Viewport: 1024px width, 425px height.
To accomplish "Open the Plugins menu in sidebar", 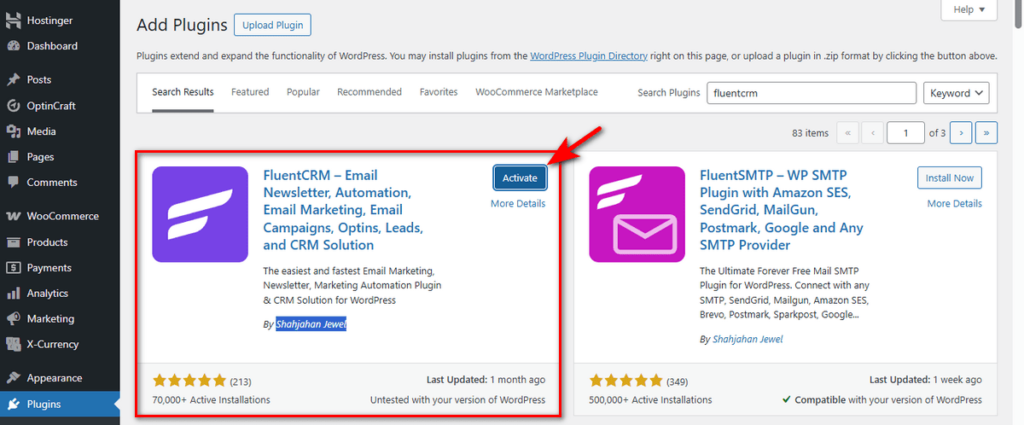I will click(59, 404).
